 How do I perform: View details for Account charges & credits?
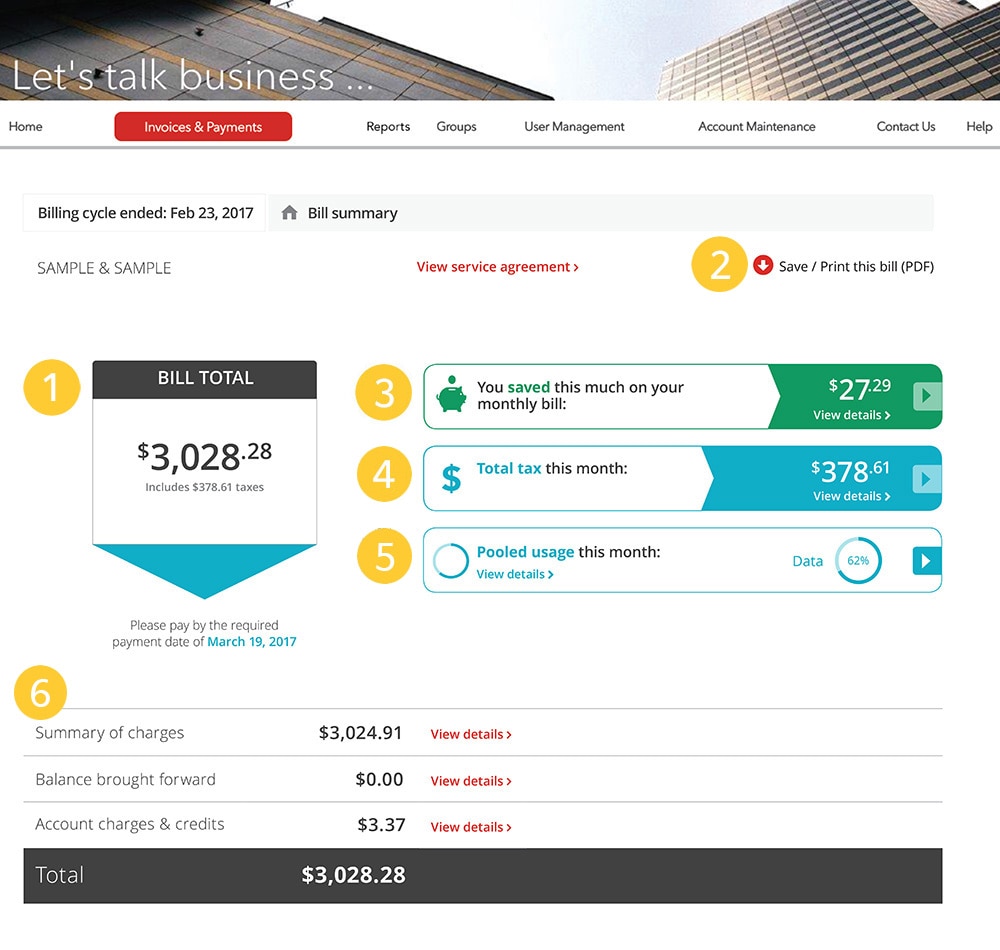pyautogui.click(x=470, y=827)
